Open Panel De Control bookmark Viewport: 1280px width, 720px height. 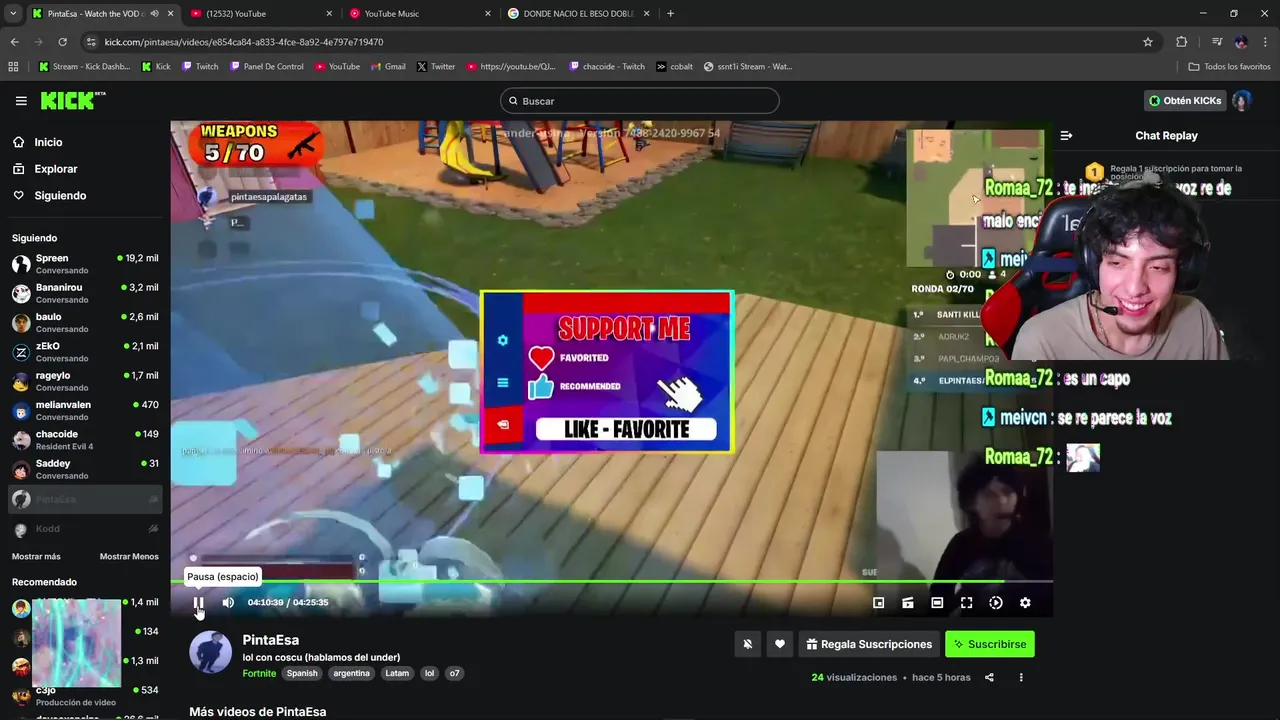(x=266, y=67)
